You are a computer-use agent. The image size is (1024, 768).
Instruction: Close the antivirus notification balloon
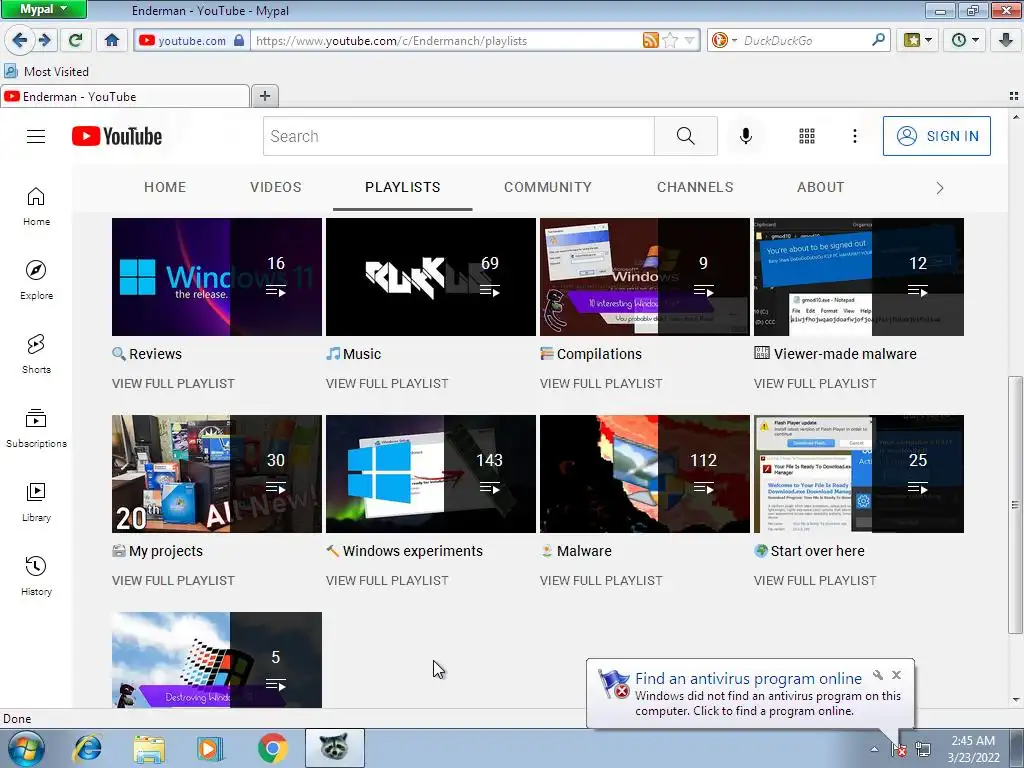(897, 675)
